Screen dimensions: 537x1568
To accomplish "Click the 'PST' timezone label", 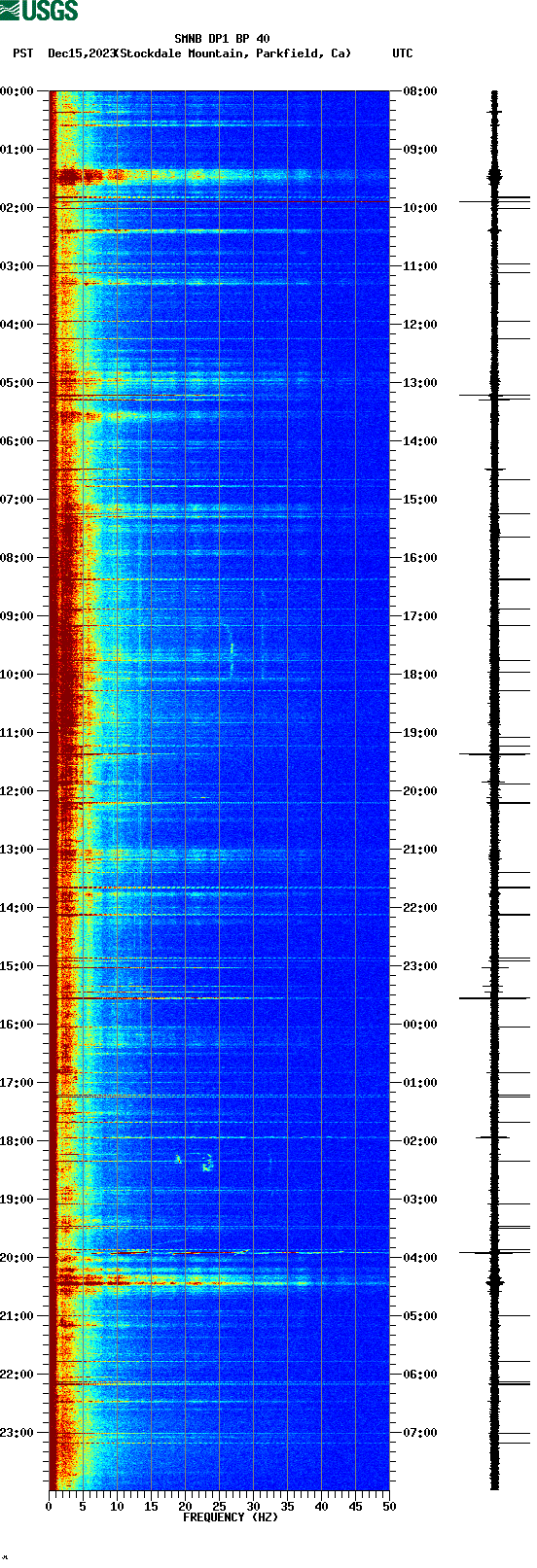I will pos(22,53).
